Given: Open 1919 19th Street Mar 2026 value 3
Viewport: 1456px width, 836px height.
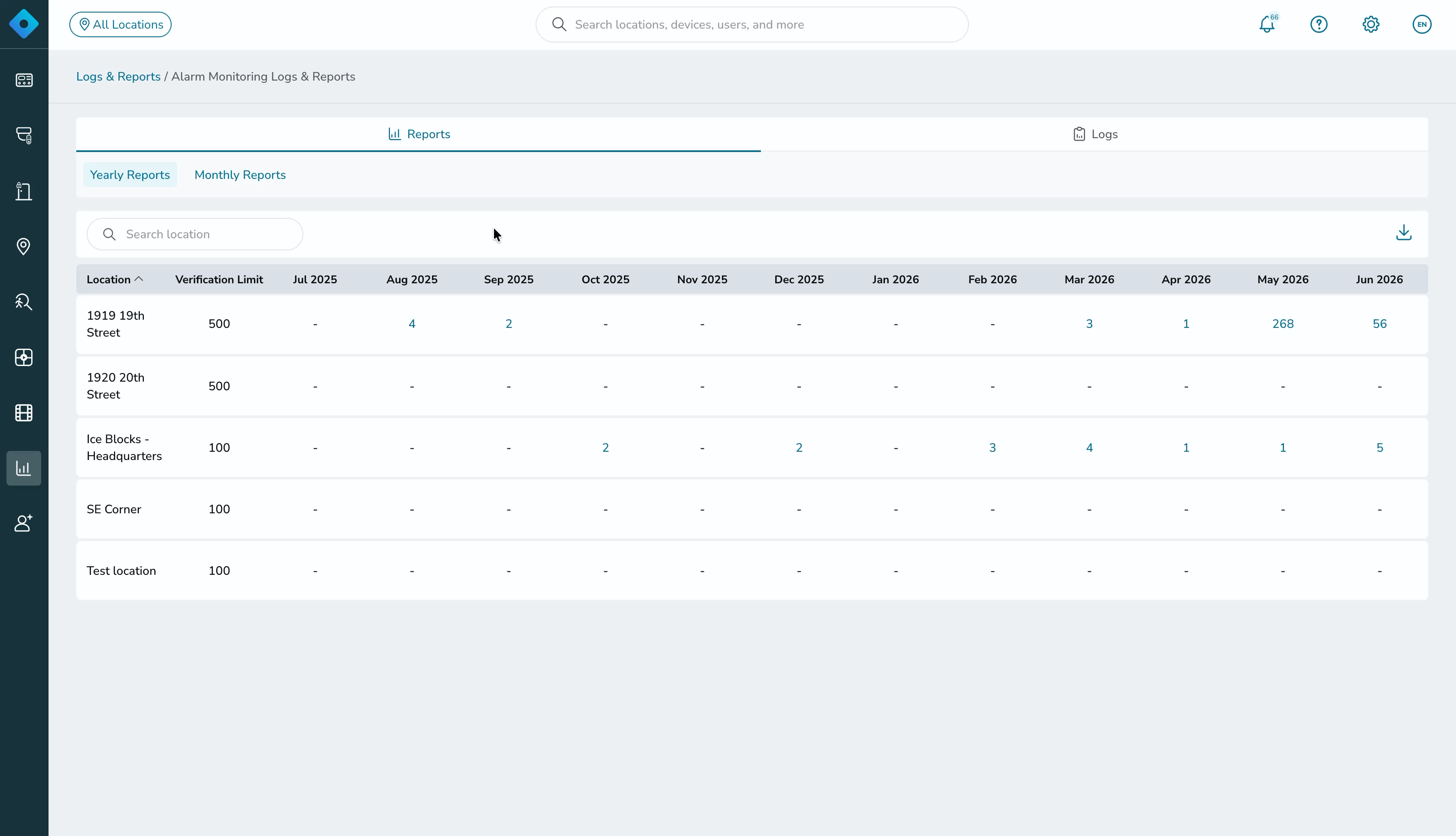Looking at the screenshot, I should click(1089, 324).
